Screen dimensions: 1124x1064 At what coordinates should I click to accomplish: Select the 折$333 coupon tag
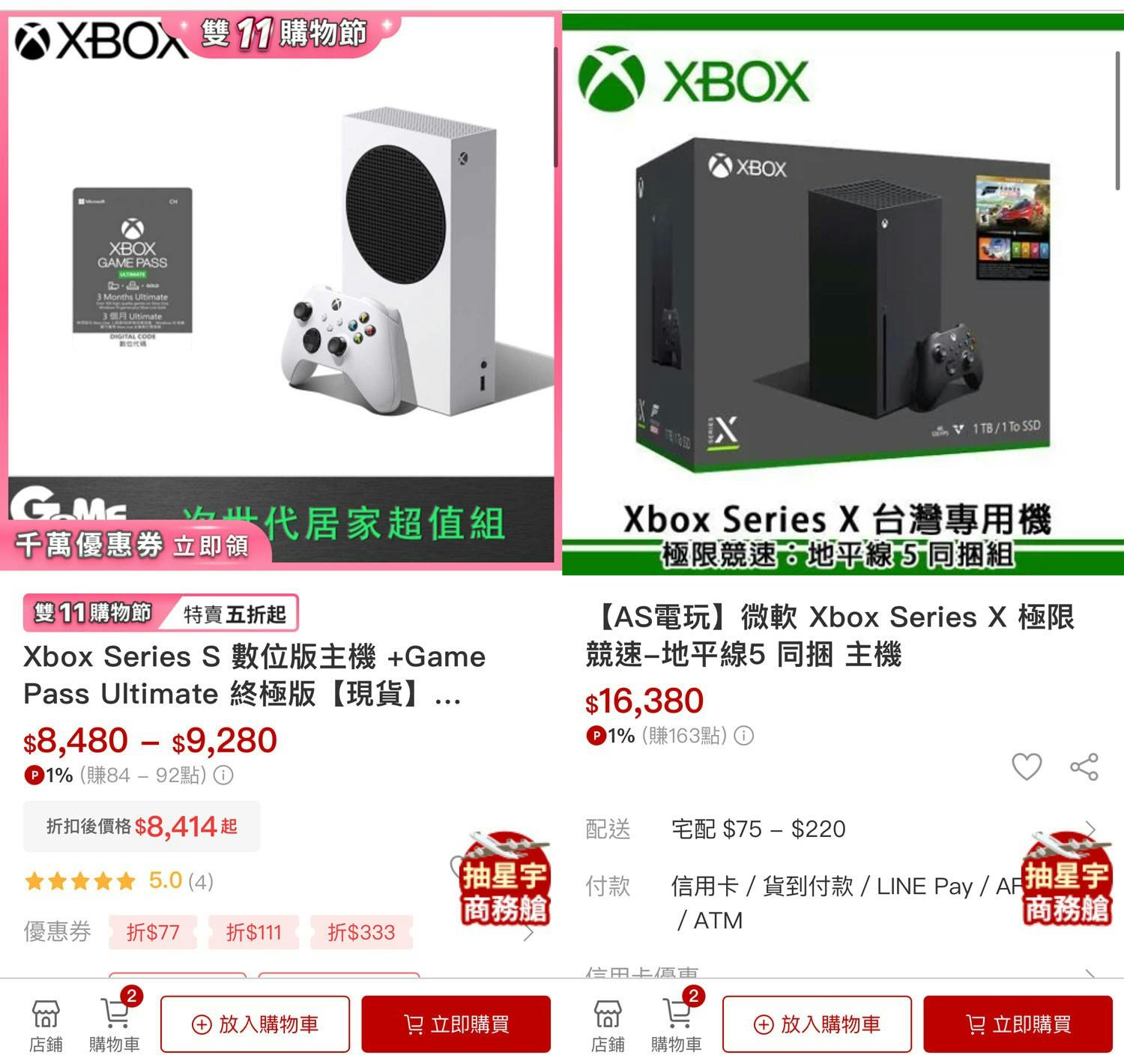[361, 932]
